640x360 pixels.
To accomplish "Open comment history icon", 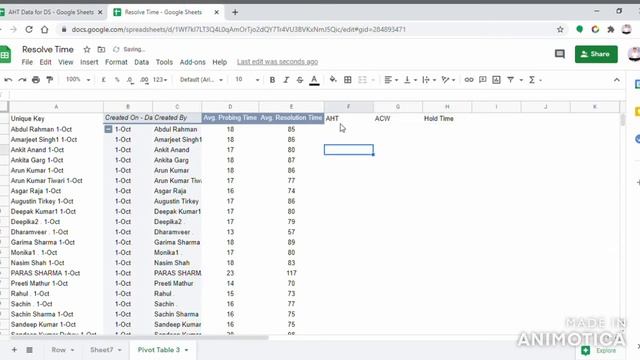I will click(x=560, y=54).
